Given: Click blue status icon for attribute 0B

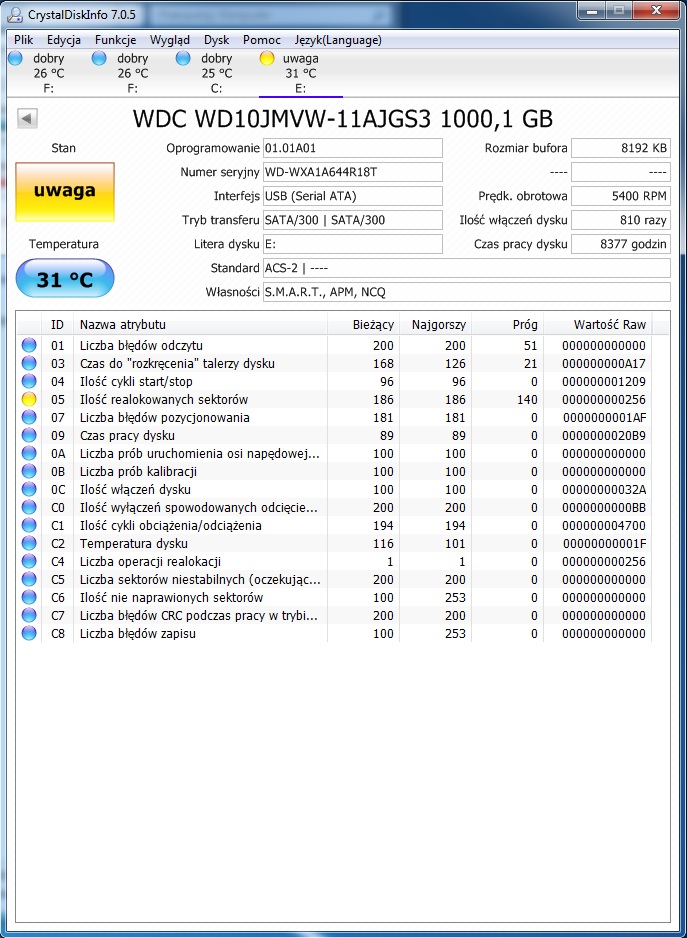Looking at the screenshot, I should (29, 471).
